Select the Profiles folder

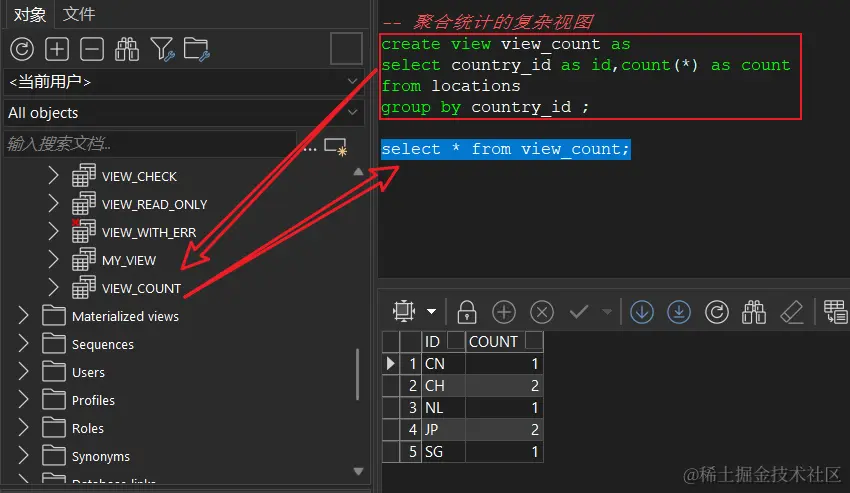point(93,401)
